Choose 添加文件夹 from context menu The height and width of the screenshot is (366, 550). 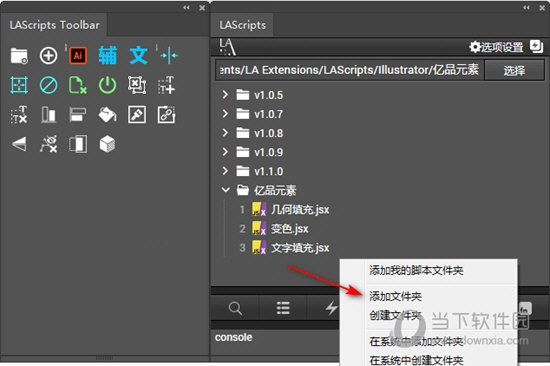tap(395, 297)
